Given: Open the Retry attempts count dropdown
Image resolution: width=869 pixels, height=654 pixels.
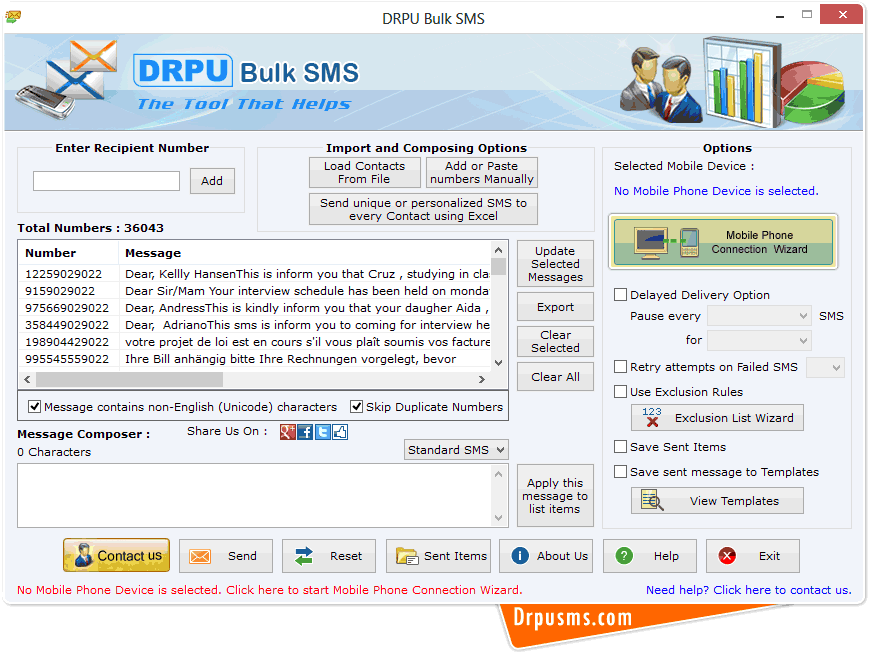Looking at the screenshot, I should (x=825, y=367).
